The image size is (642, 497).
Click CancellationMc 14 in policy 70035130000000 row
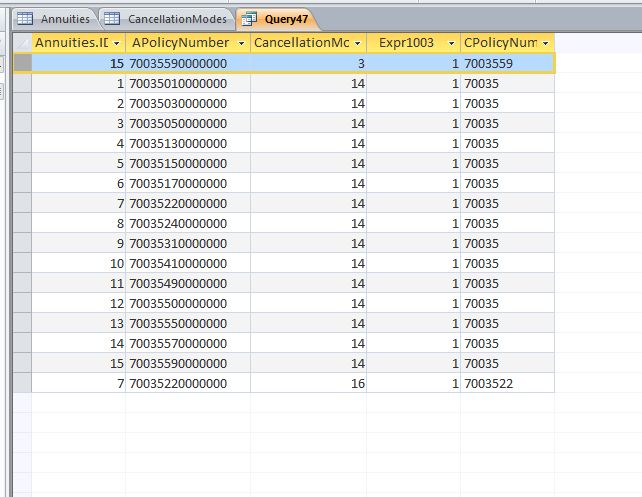click(x=308, y=144)
